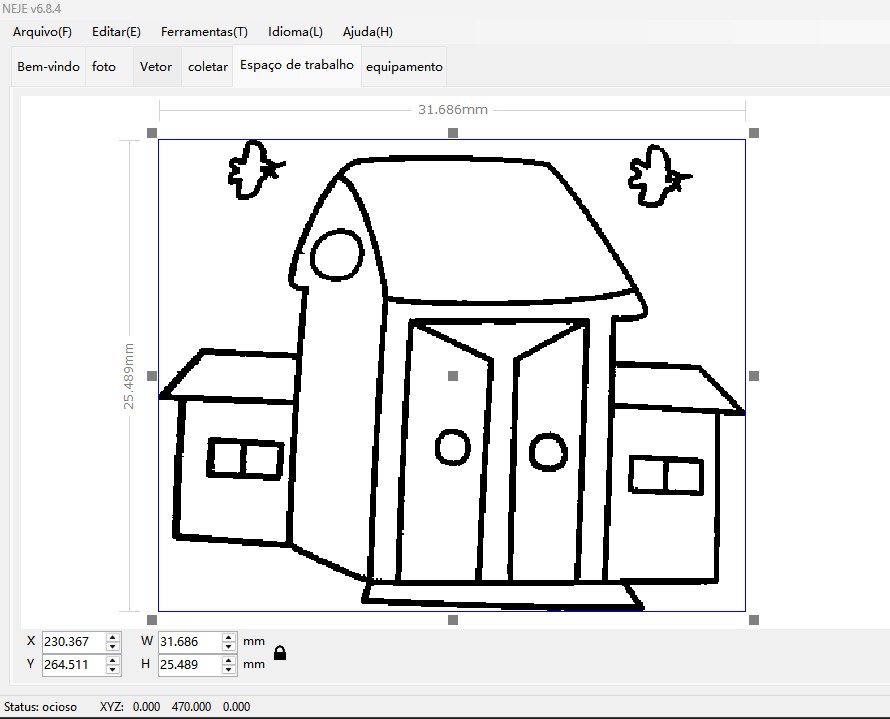Switch to the equipamento tab
890x719 pixels.
(x=404, y=67)
